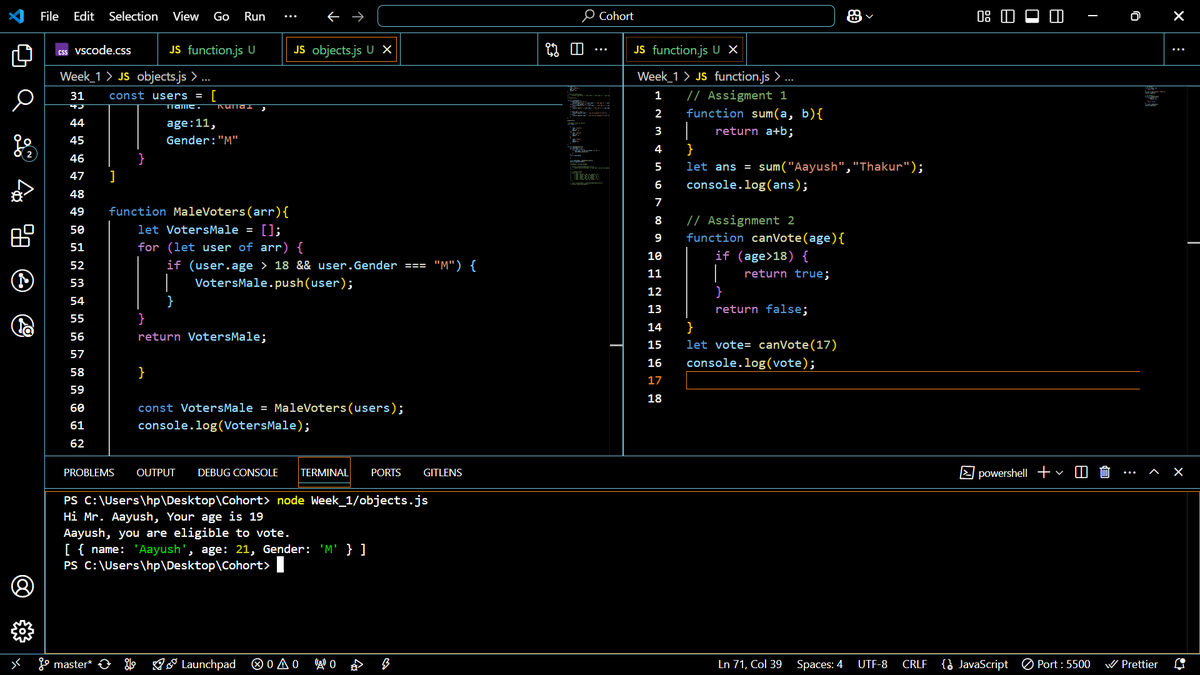Screen dimensions: 1200x675
Task: Click Prettier in status bar
Action: (x=1131, y=664)
